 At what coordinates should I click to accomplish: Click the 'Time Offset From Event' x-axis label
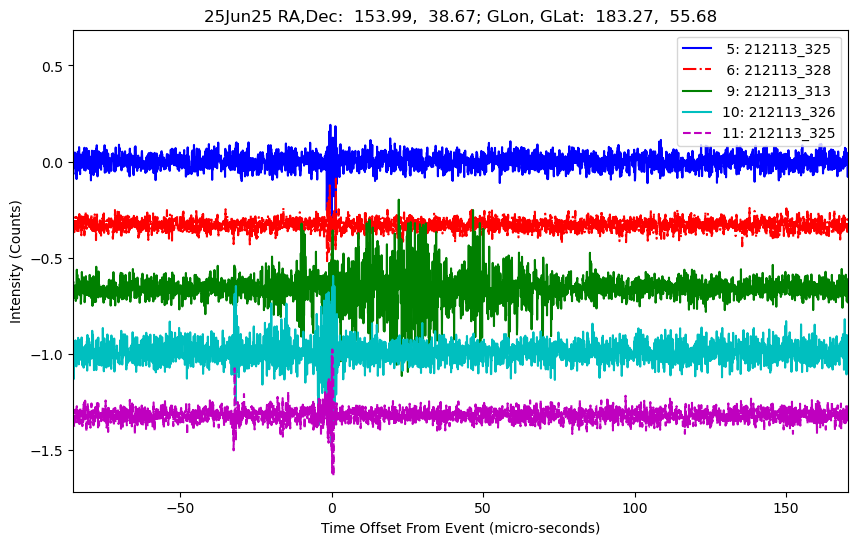click(460, 528)
